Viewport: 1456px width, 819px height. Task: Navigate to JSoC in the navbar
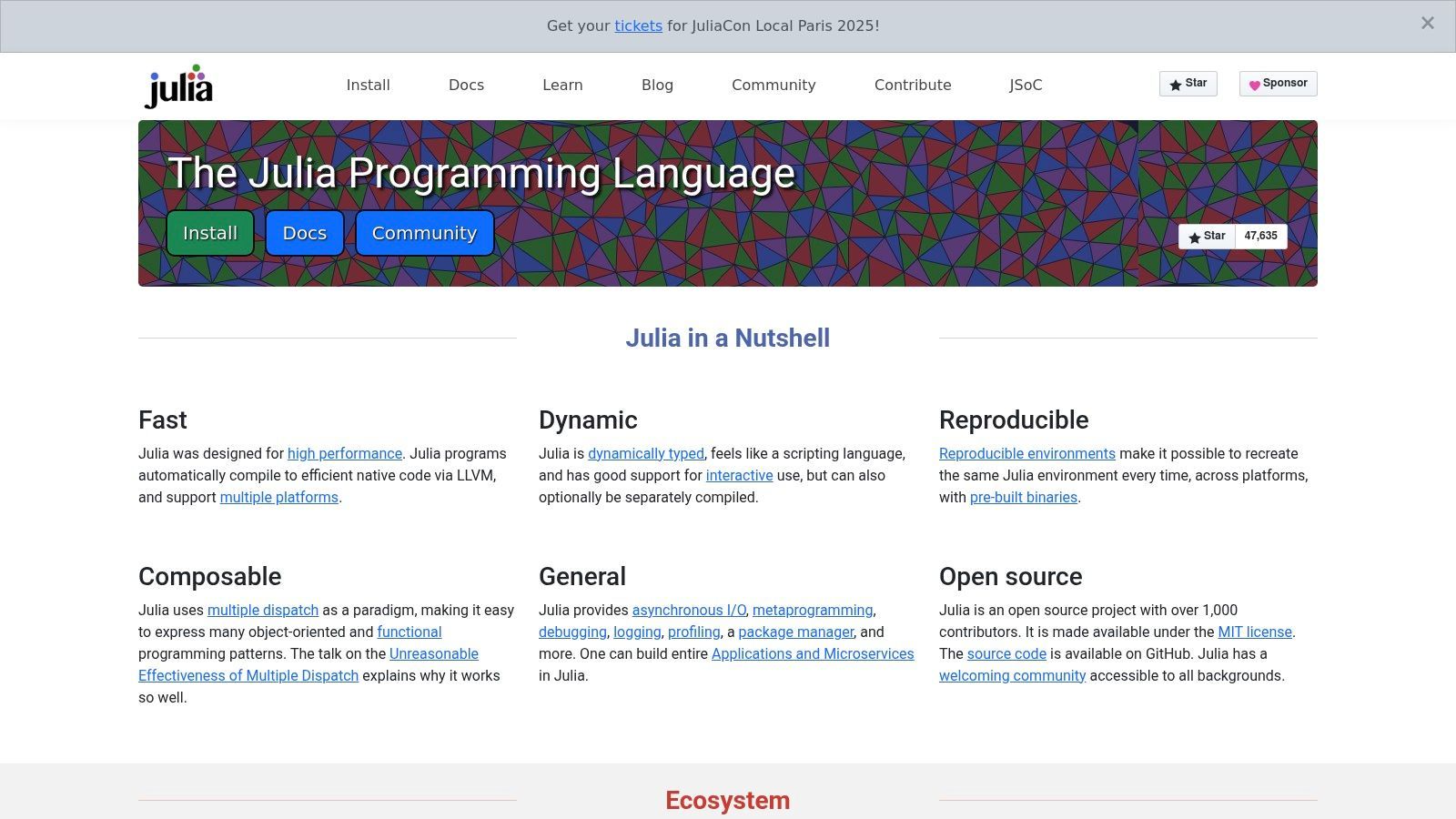(x=1026, y=85)
